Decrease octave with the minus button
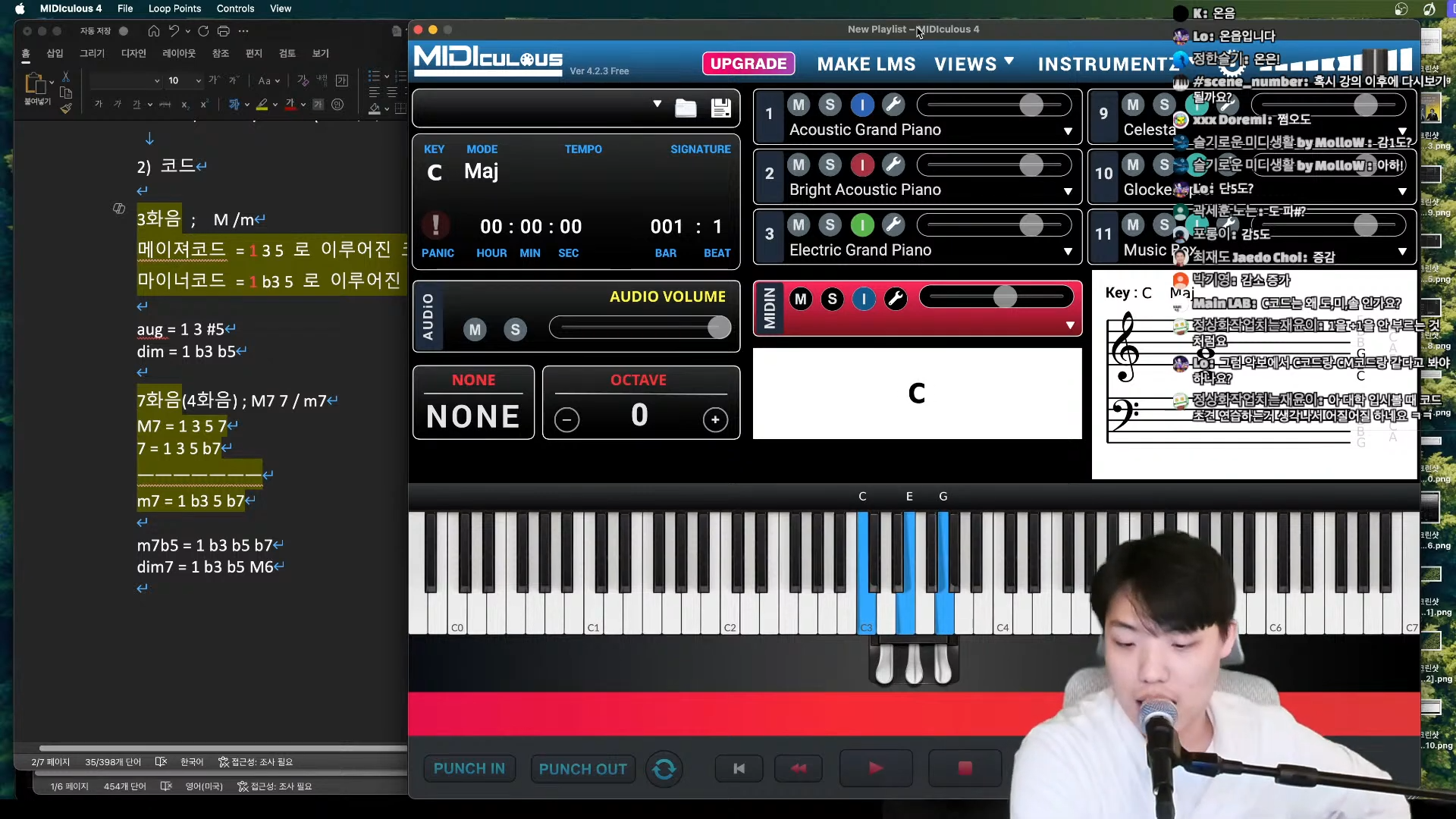 point(566,419)
